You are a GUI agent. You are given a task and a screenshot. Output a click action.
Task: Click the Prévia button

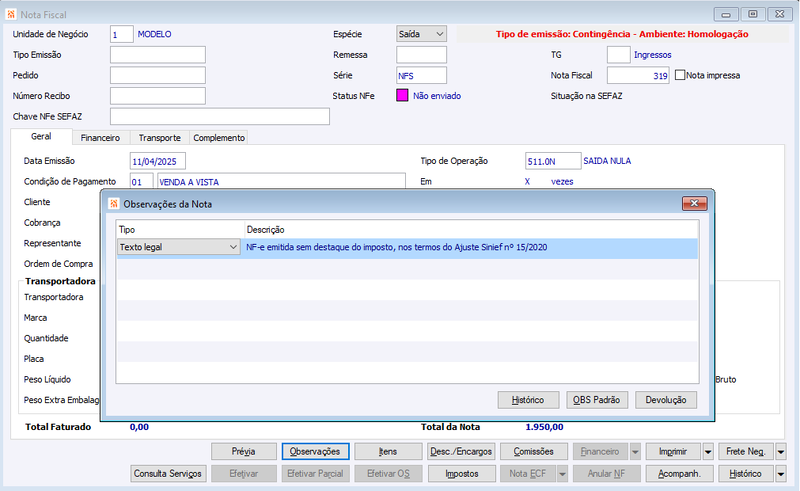click(x=243, y=452)
